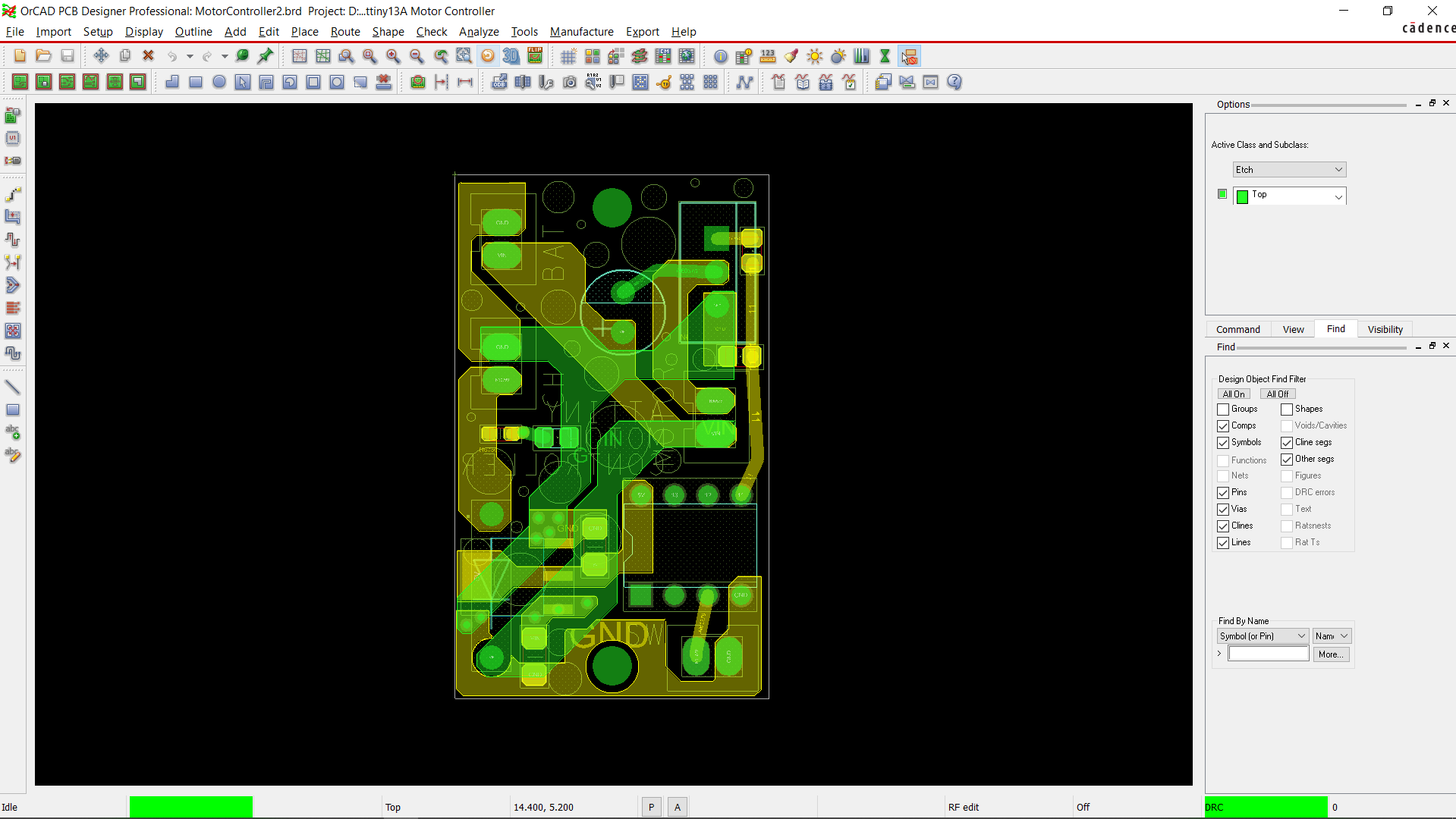The width and height of the screenshot is (1456, 819).
Task: Click the Show Element info icon
Action: [720, 55]
